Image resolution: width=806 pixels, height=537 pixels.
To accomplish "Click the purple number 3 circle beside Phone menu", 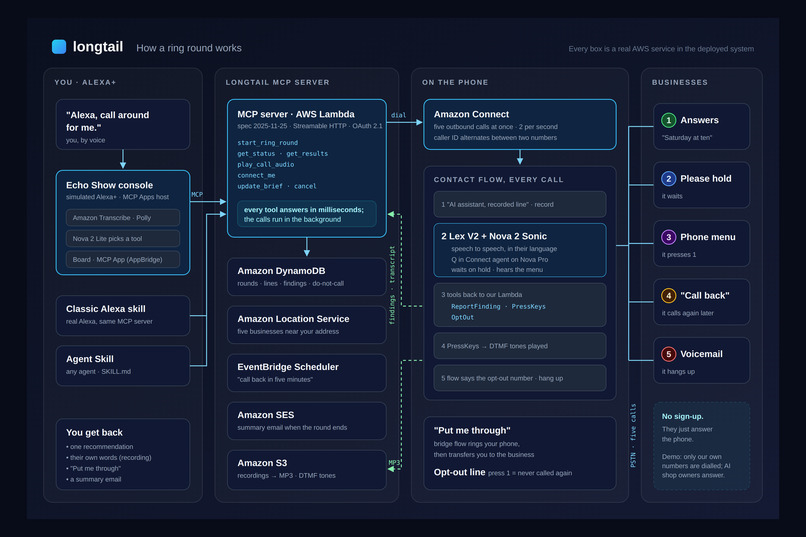I will 668,237.
